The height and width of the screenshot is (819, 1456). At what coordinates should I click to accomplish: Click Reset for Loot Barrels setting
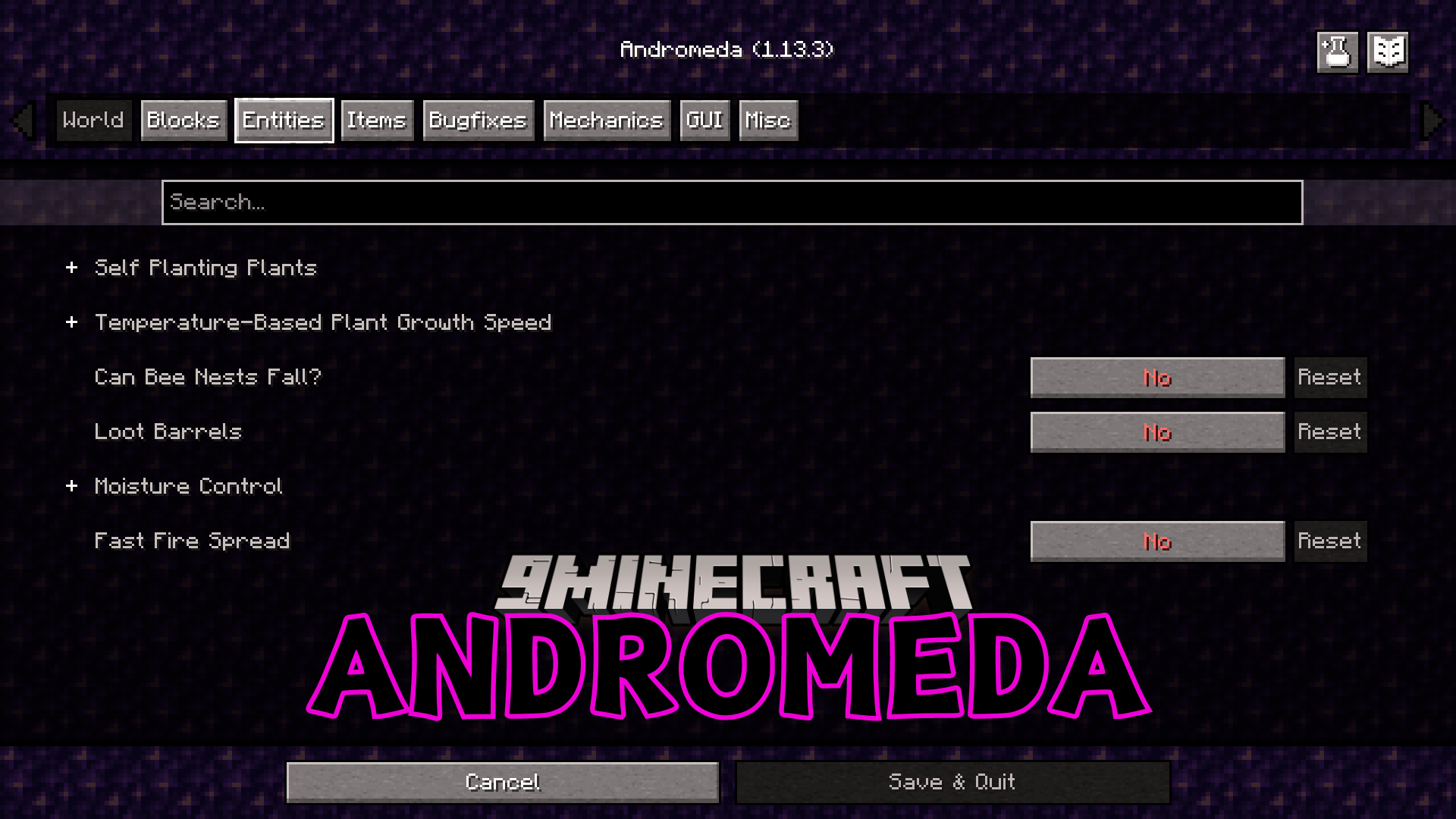1330,431
